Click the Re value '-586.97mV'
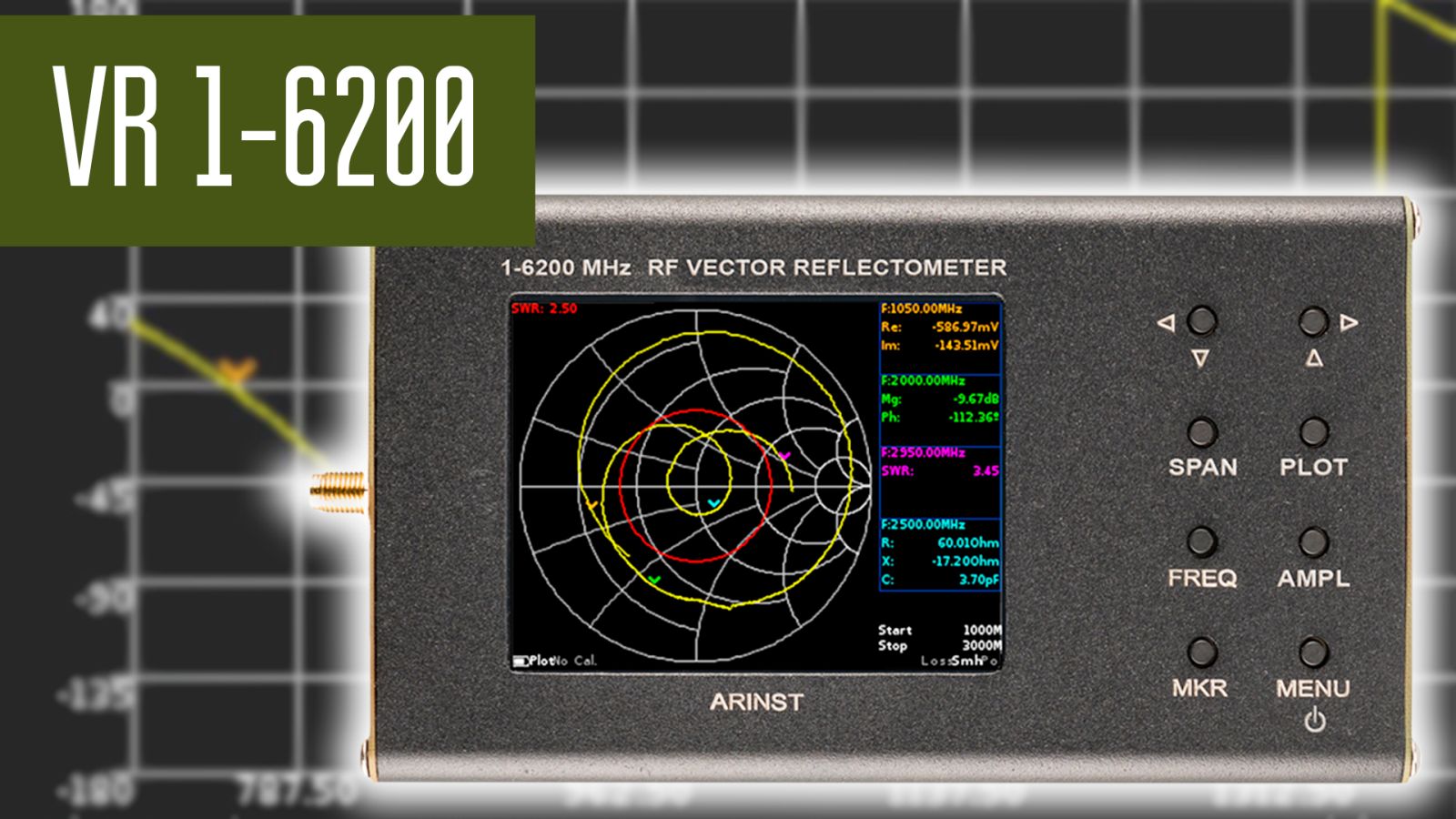 pyautogui.click(x=966, y=327)
